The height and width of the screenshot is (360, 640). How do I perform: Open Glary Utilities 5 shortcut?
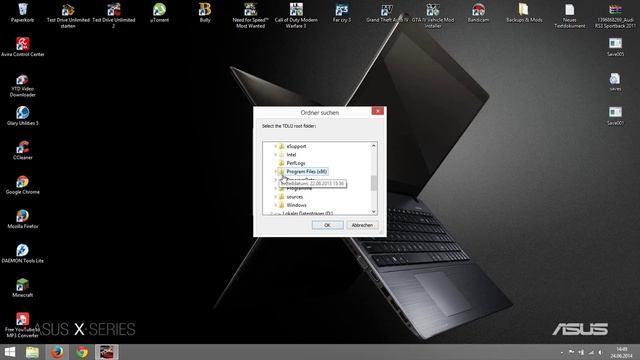click(22, 116)
